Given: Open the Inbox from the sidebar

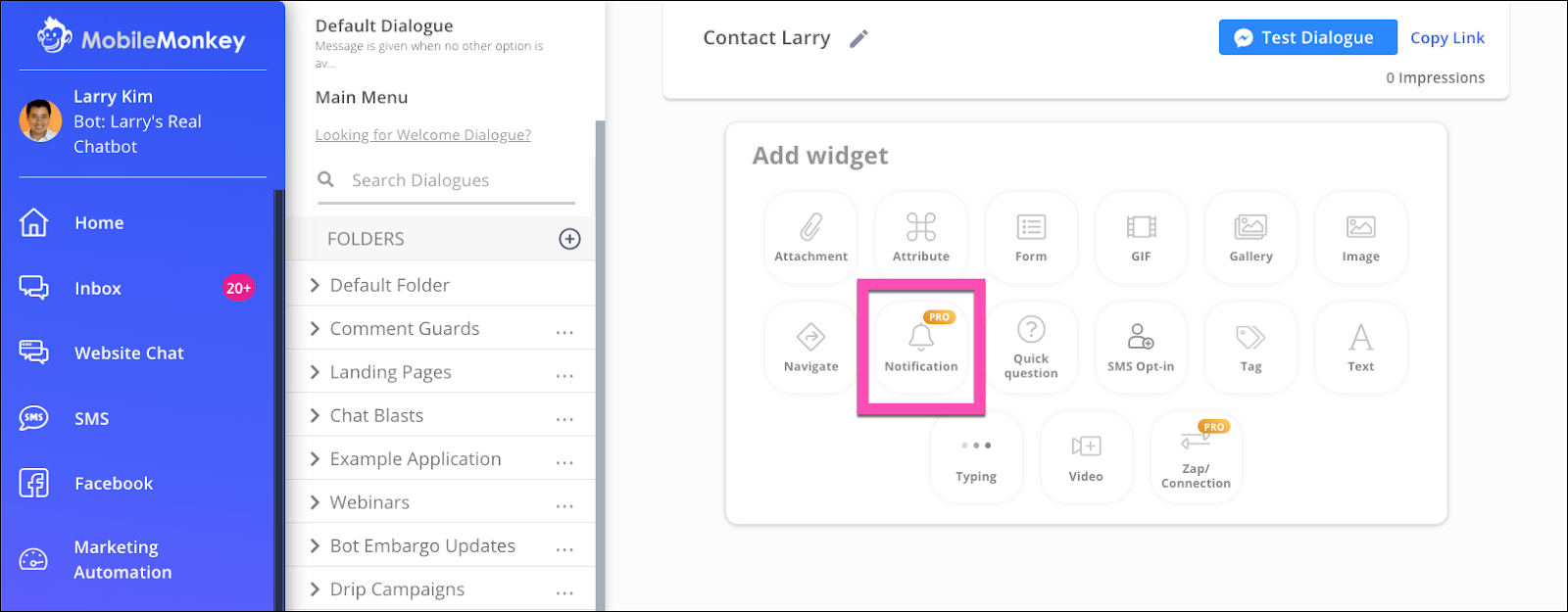Looking at the screenshot, I should [97, 288].
